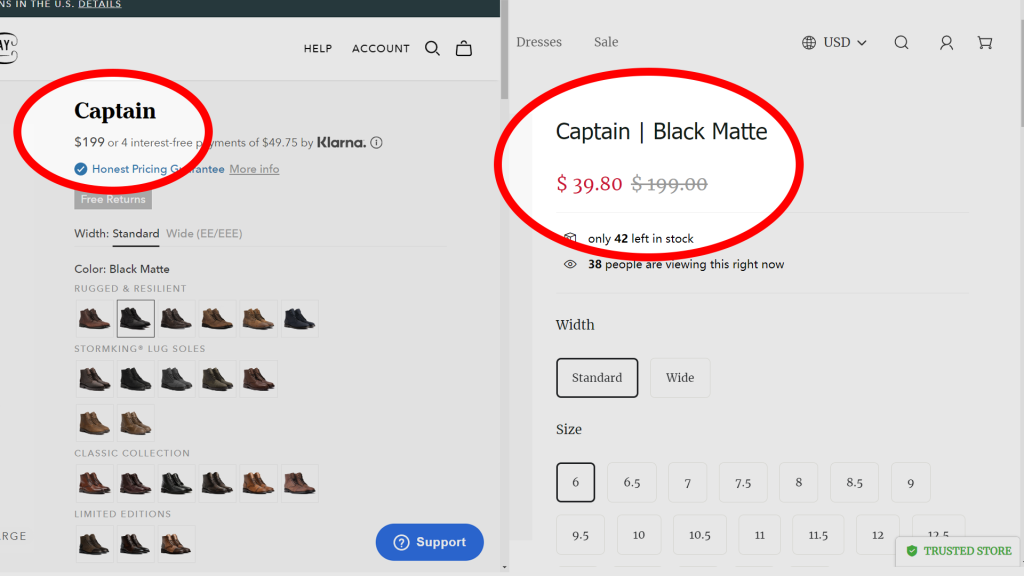Follow the DETAILS link in top banner
The image size is (1024, 576).
pyautogui.click(x=100, y=4)
